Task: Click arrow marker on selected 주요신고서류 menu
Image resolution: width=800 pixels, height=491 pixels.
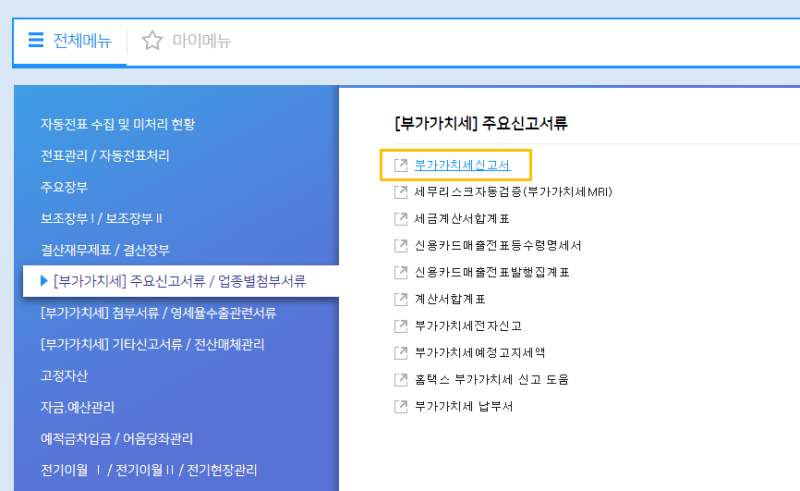Action: (44, 281)
